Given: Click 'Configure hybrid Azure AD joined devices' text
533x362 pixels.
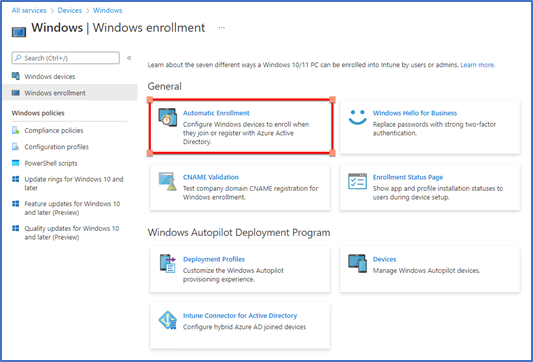Looking at the screenshot, I should (244, 327).
